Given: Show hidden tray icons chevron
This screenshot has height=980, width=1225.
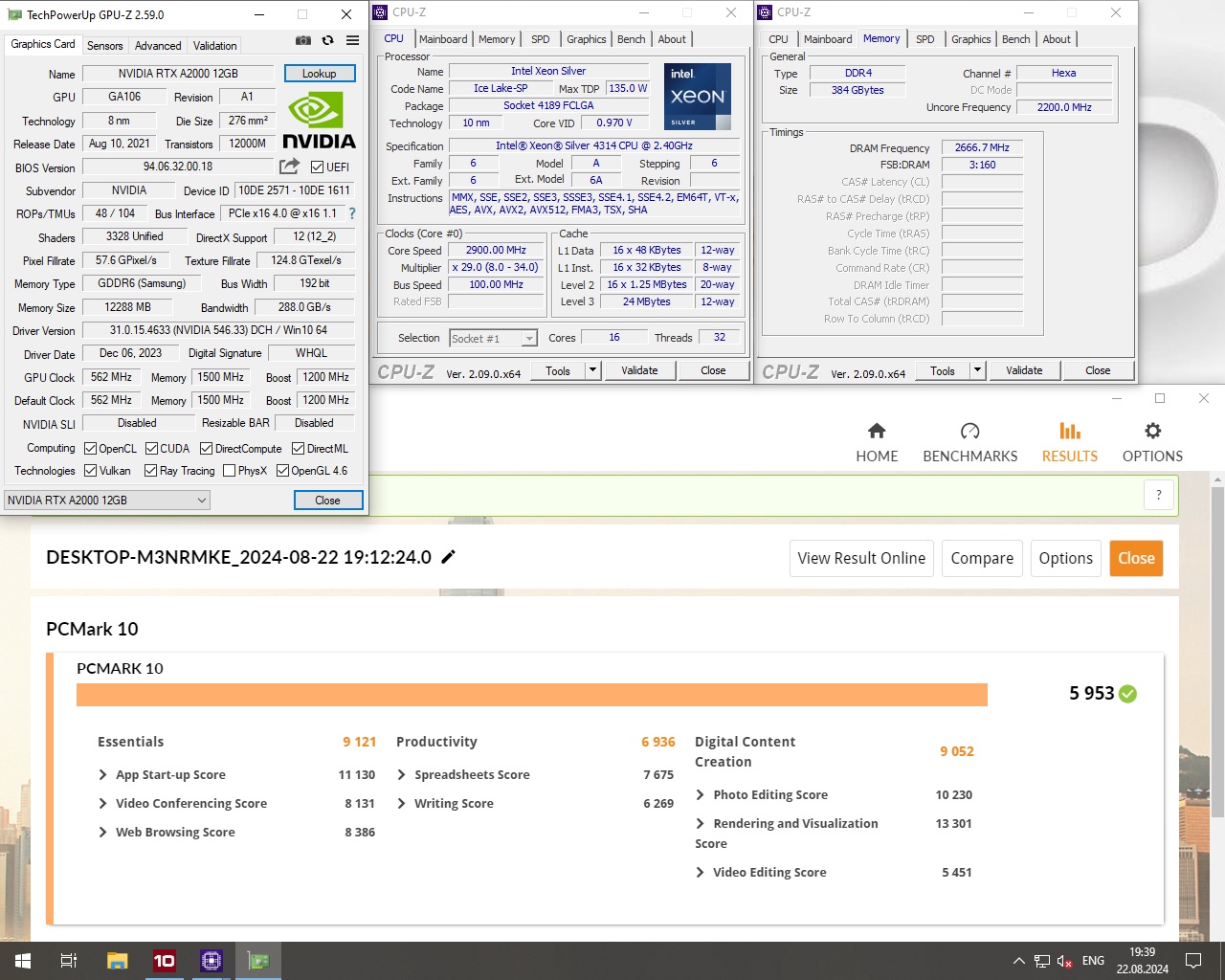Looking at the screenshot, I should click(1018, 961).
